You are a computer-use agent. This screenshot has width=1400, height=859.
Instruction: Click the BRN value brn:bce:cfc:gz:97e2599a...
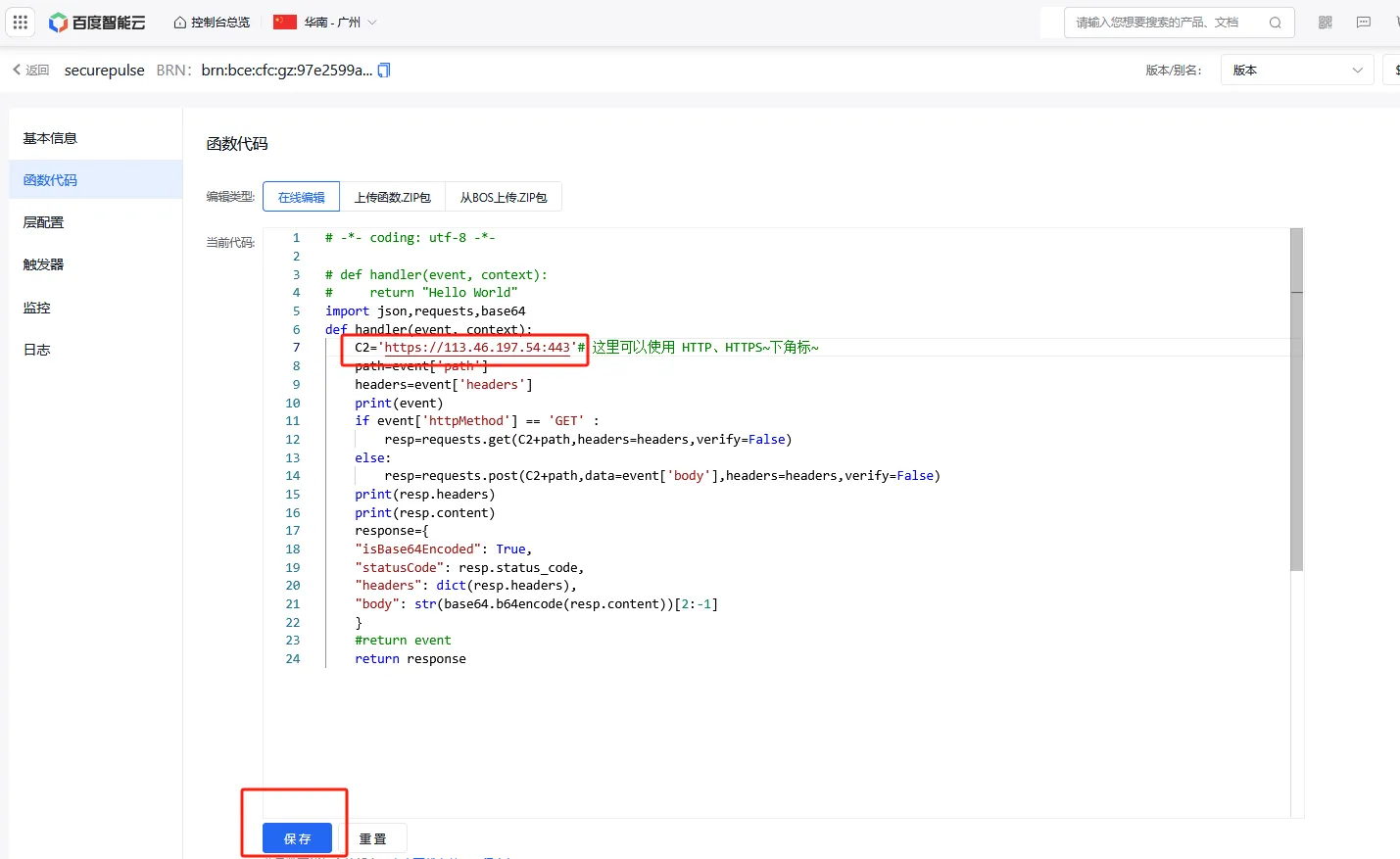286,70
